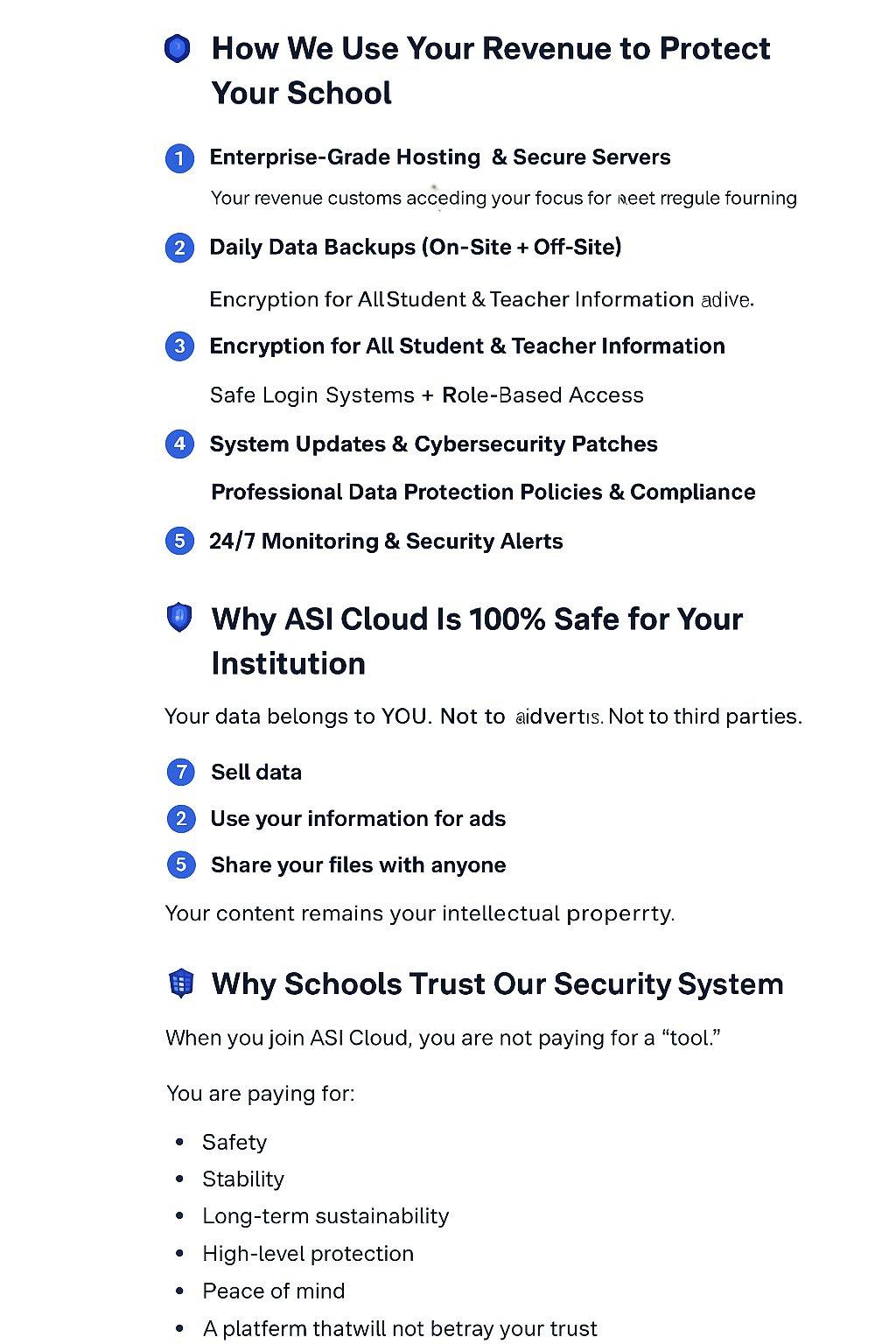This screenshot has height=1344, width=896.
Task: Click number 1 badge beside Enterprise-Grade Hosting
Action: 179,158
